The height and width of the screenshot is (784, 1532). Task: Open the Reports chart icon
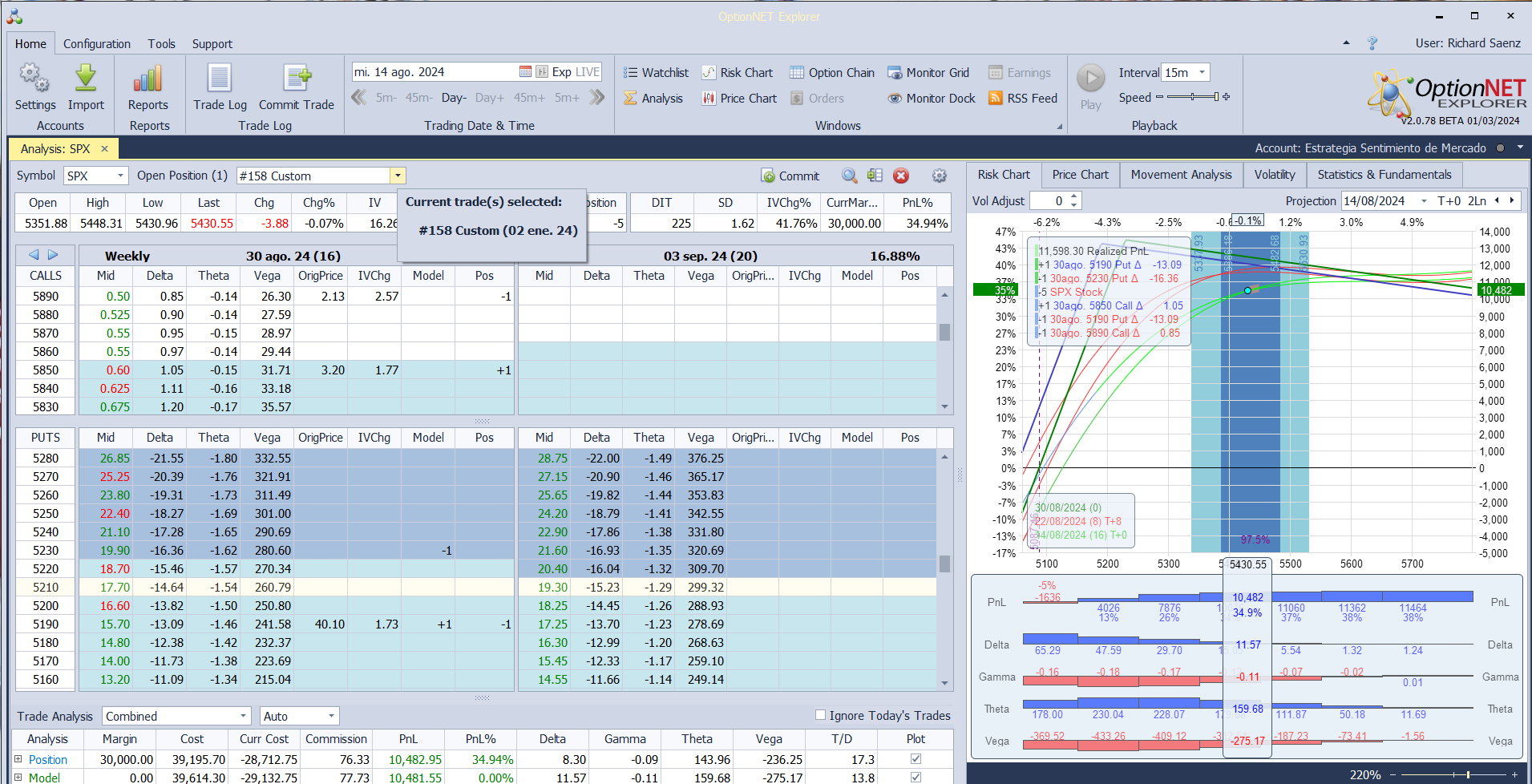coord(148,79)
